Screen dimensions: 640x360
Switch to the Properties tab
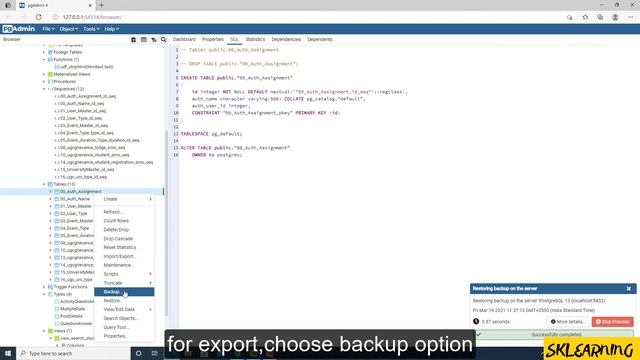pos(213,40)
